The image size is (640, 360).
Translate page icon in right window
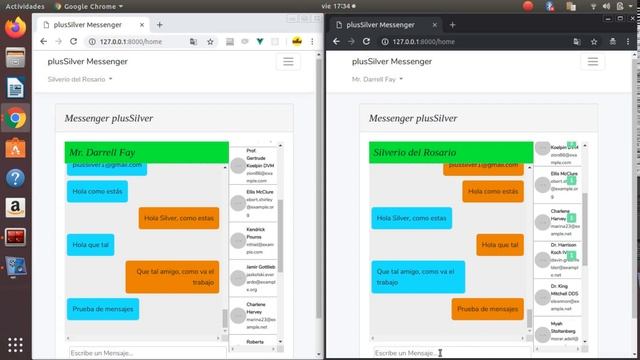coord(577,42)
